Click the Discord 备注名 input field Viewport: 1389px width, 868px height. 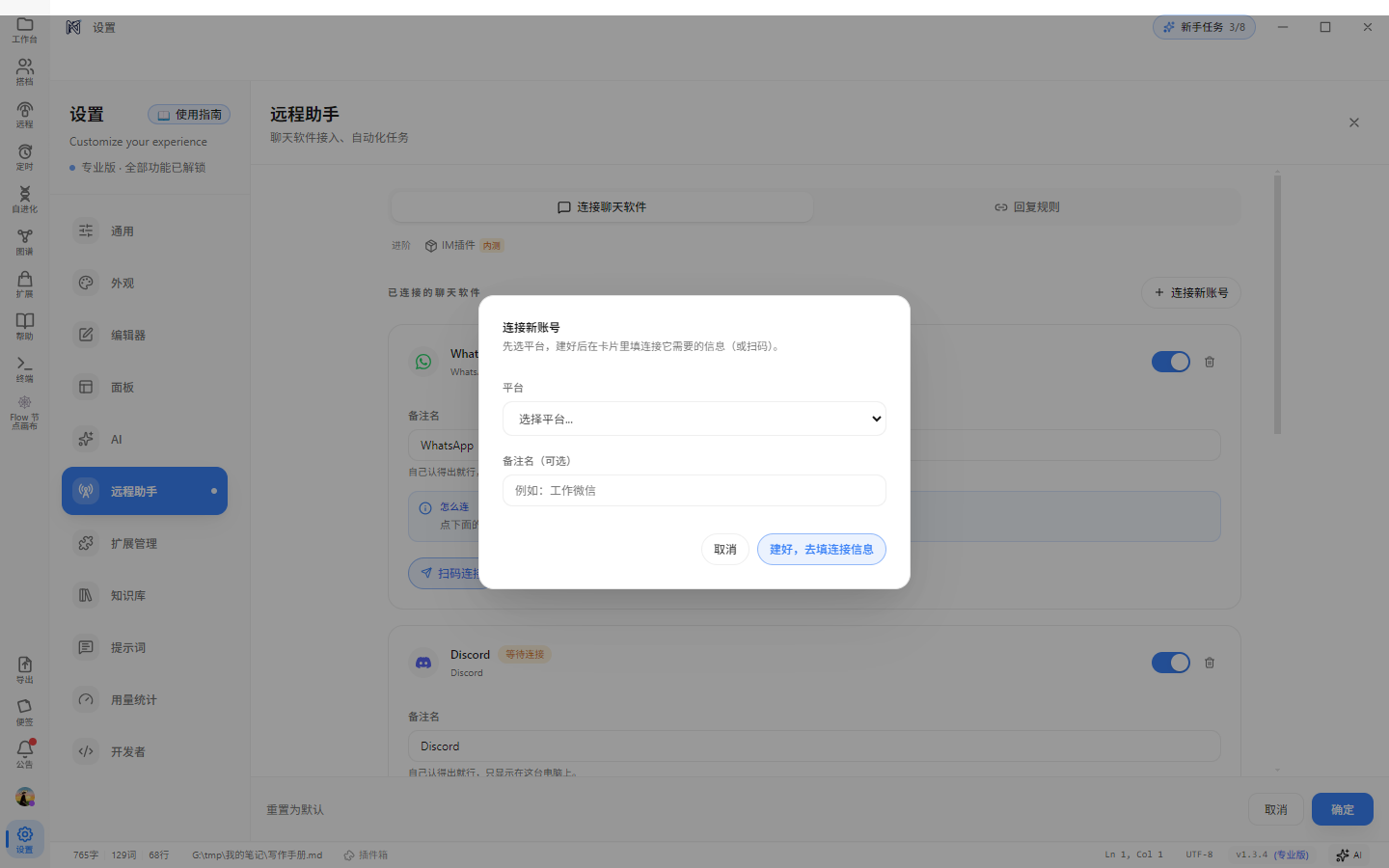[814, 746]
